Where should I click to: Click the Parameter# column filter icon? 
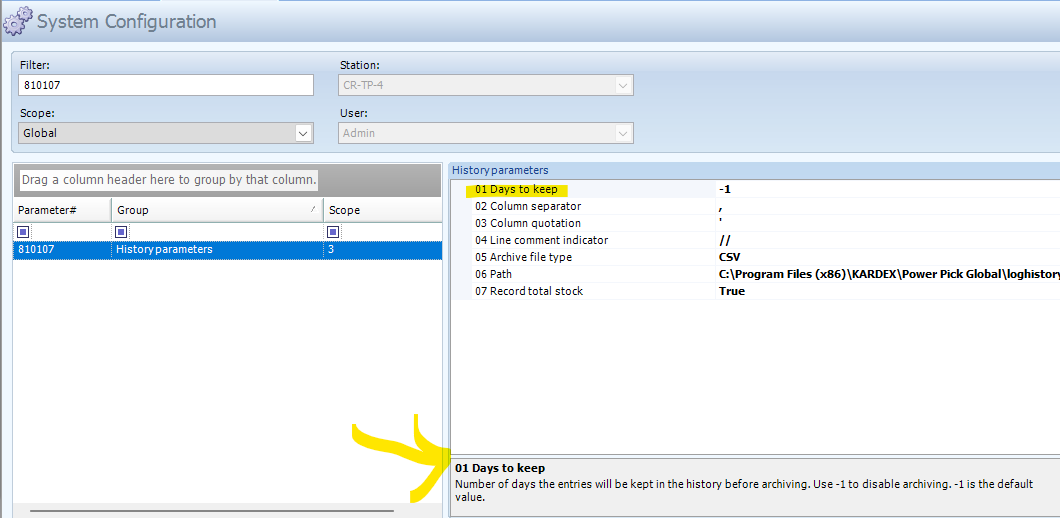tap(23, 232)
